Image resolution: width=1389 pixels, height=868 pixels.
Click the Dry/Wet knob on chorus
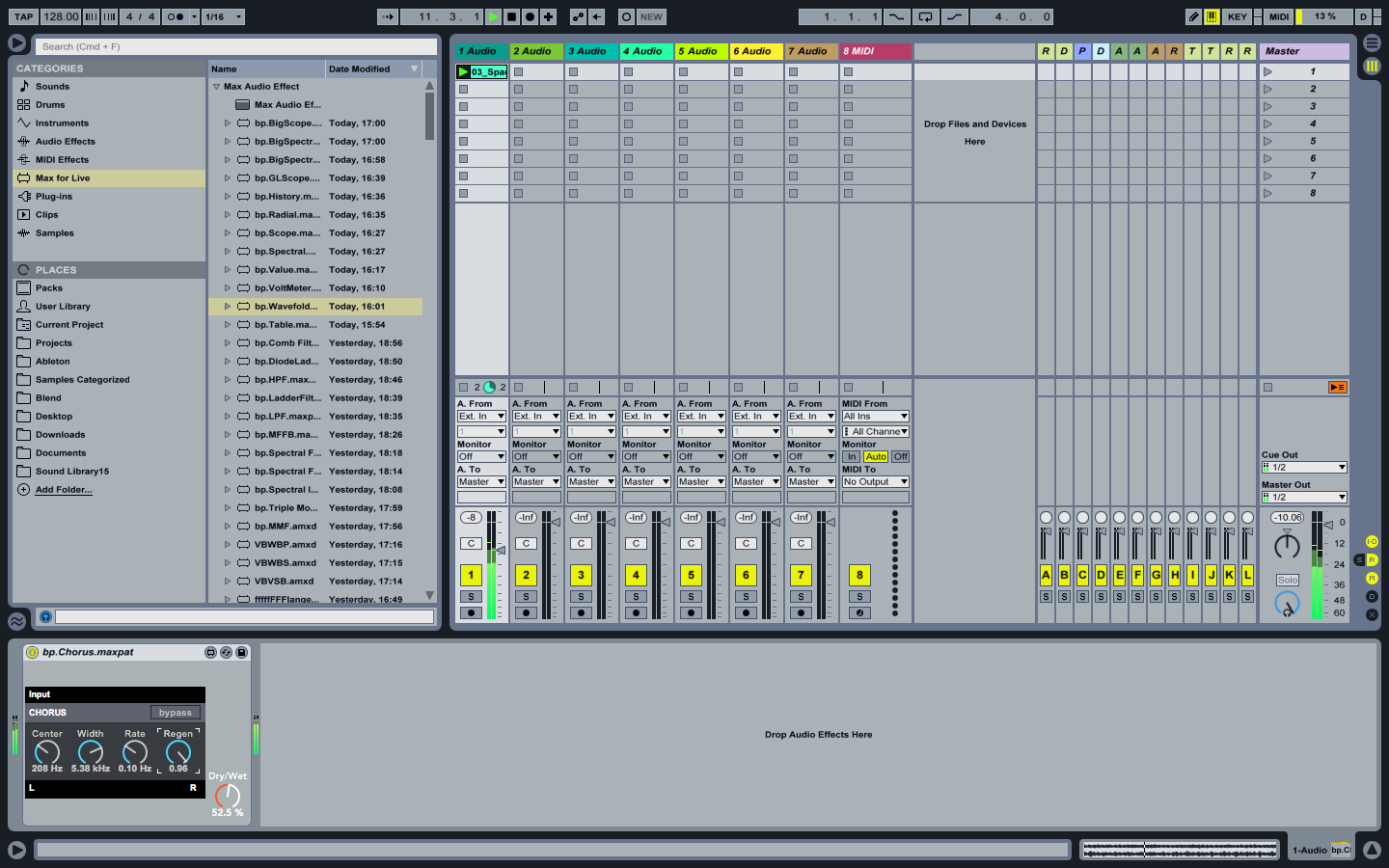[228, 795]
